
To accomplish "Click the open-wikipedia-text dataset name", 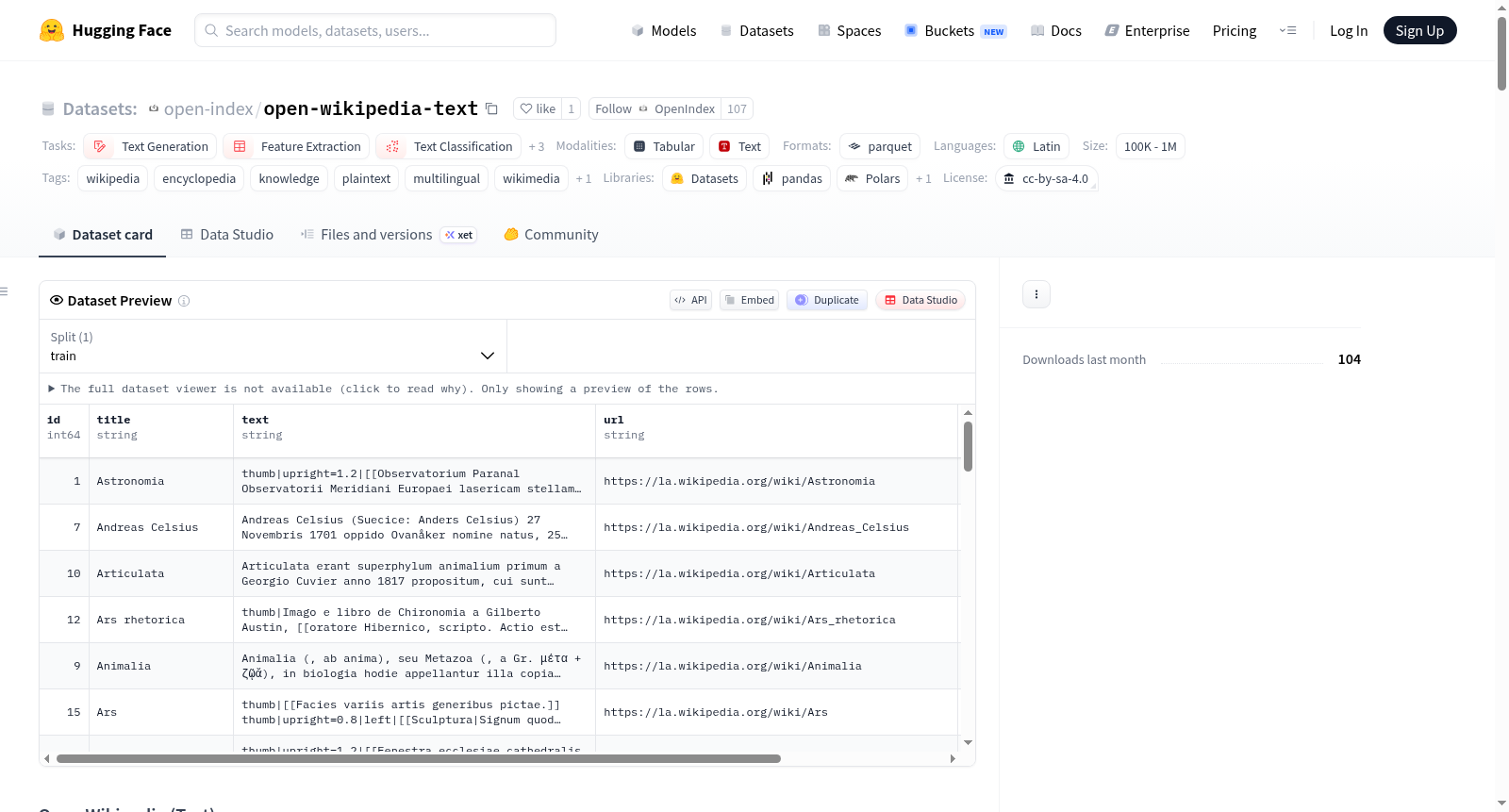I will (x=371, y=108).
